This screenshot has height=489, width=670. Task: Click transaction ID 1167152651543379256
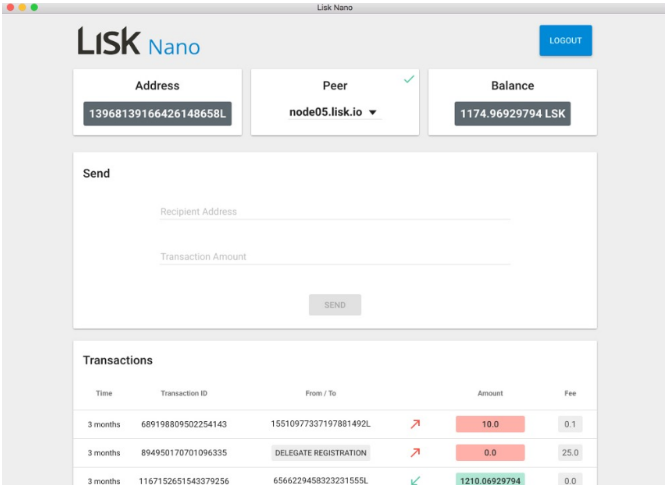coord(184,481)
